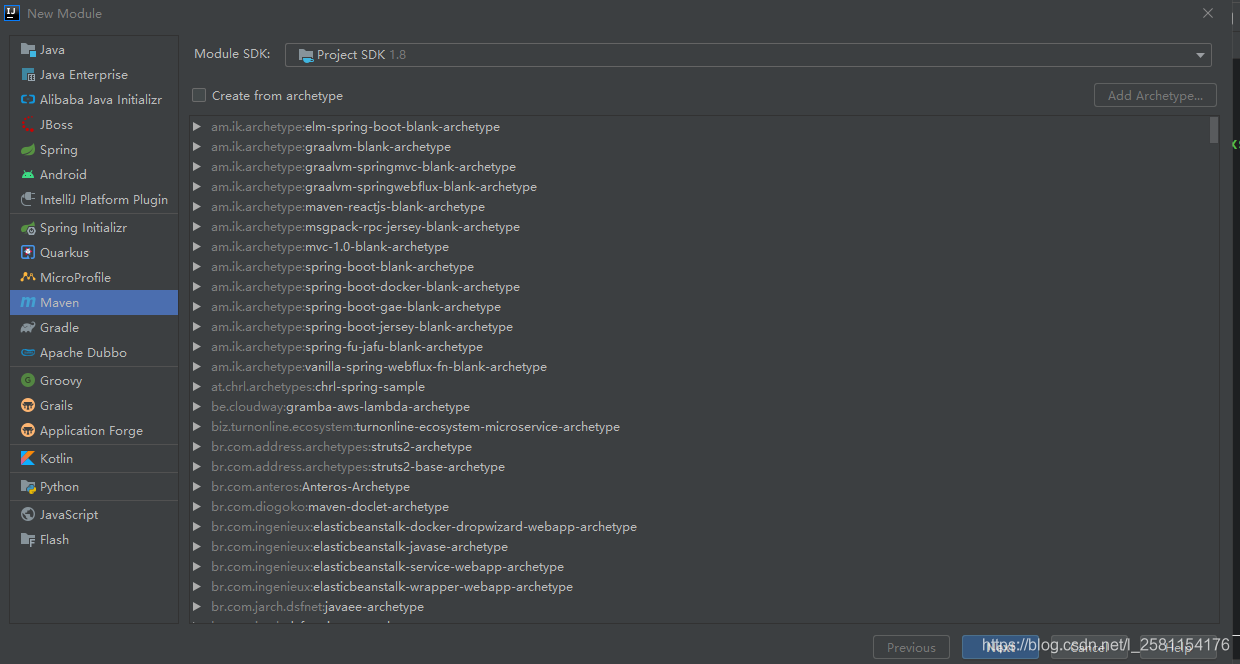Select Spring module type label
1240x664 pixels.
tap(59, 149)
